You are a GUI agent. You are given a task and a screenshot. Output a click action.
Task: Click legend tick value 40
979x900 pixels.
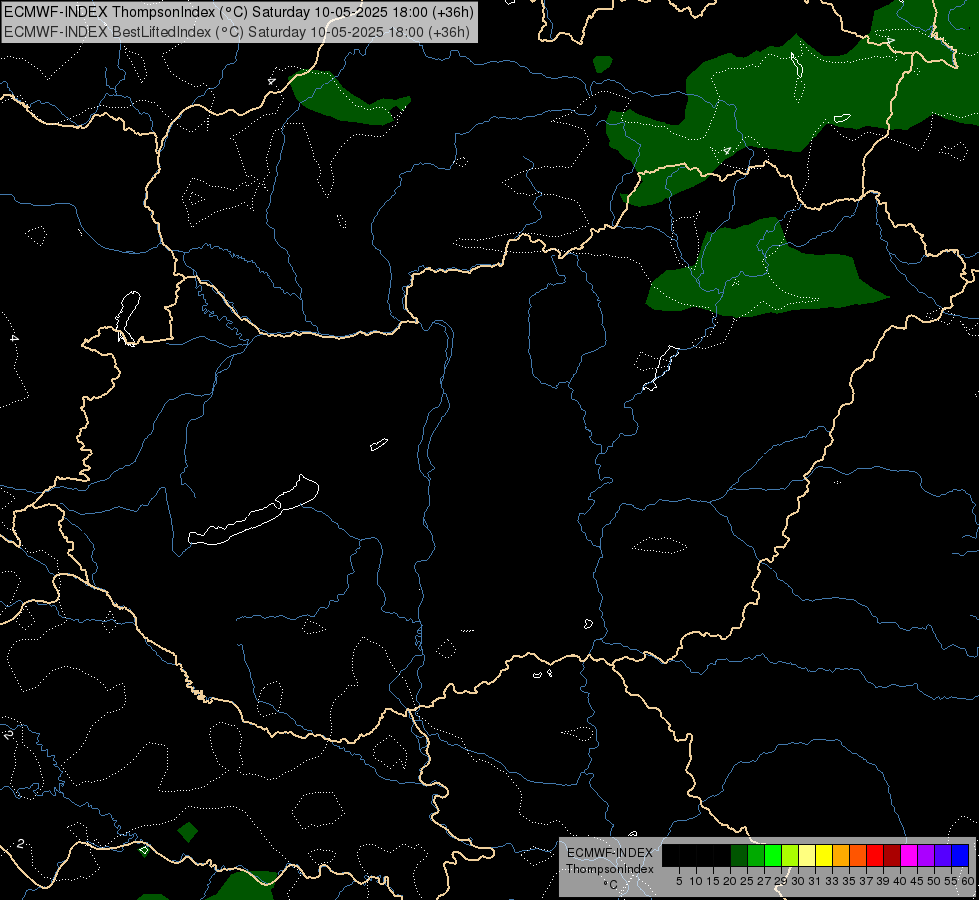[x=900, y=881]
